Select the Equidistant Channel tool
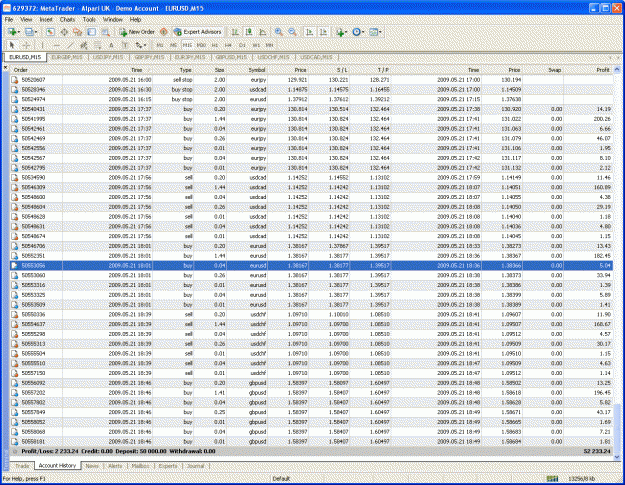This screenshot has height=485, width=625. pos(84,45)
